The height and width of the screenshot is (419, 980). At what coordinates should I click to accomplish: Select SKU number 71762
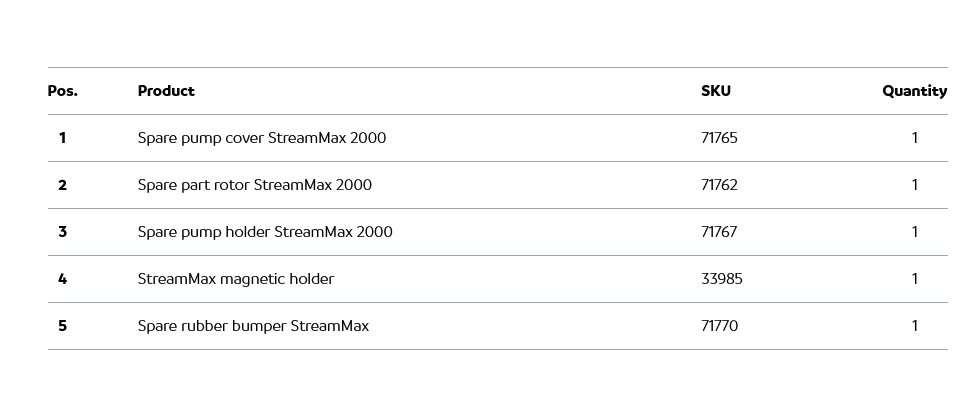coord(719,185)
